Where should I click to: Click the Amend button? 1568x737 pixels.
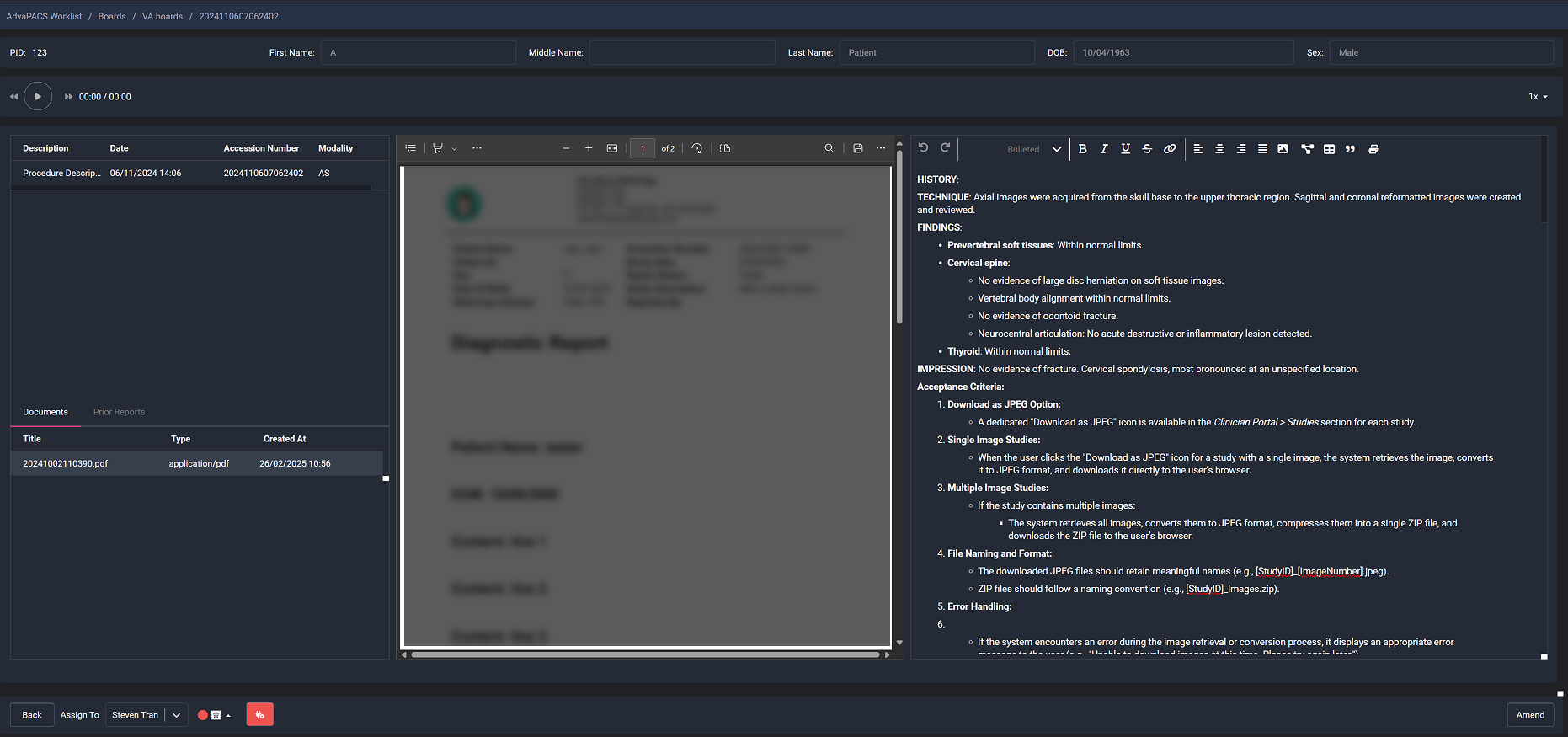[x=1530, y=715]
